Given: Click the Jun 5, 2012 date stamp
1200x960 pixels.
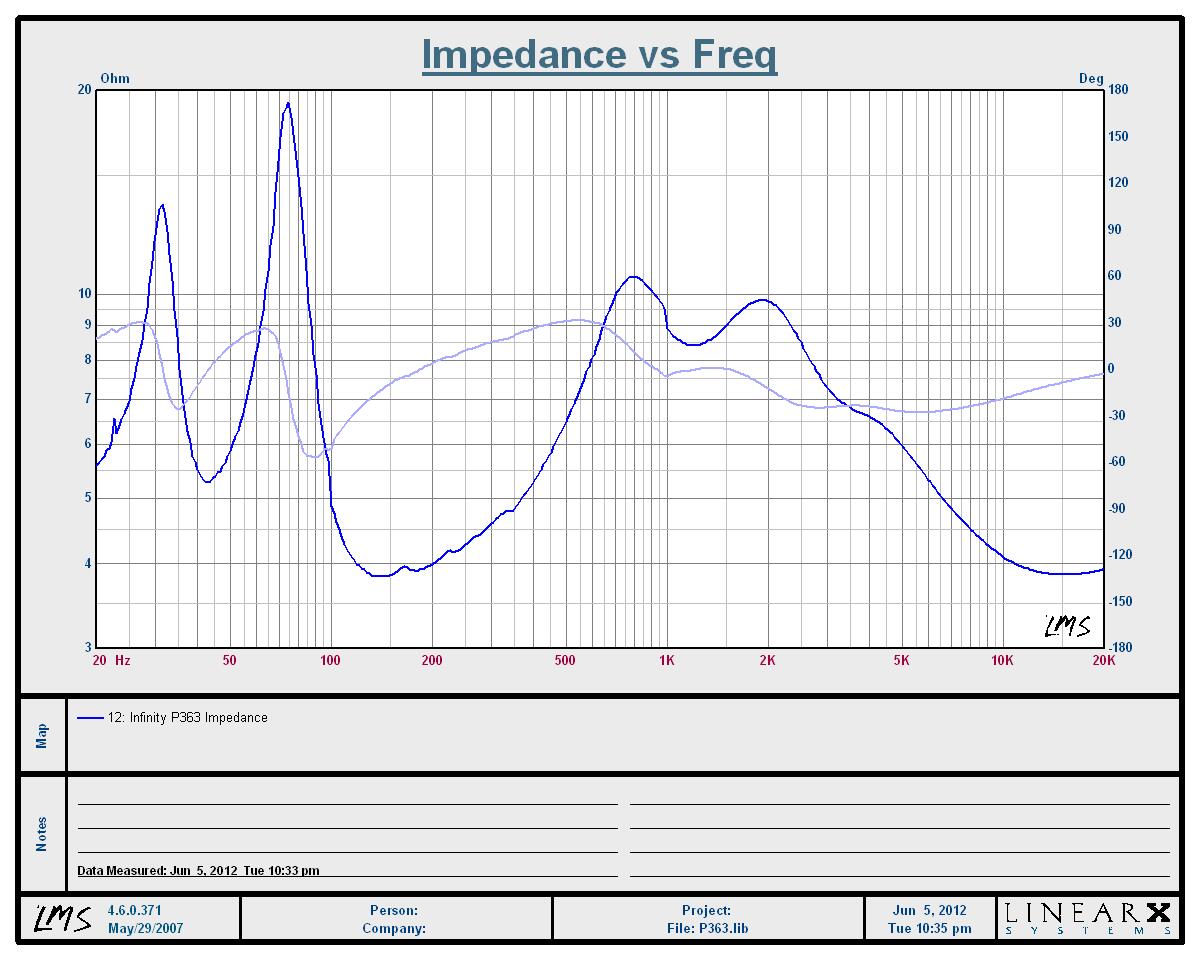Looking at the screenshot, I should [x=930, y=911].
